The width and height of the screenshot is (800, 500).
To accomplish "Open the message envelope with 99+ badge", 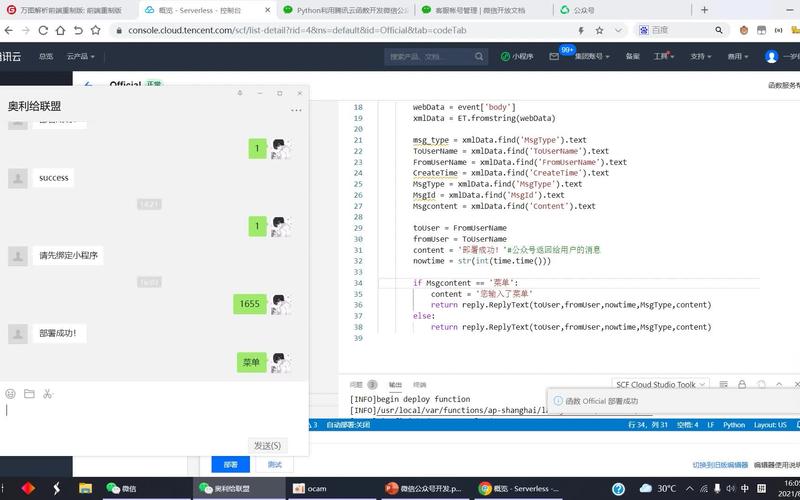I will (x=555, y=57).
